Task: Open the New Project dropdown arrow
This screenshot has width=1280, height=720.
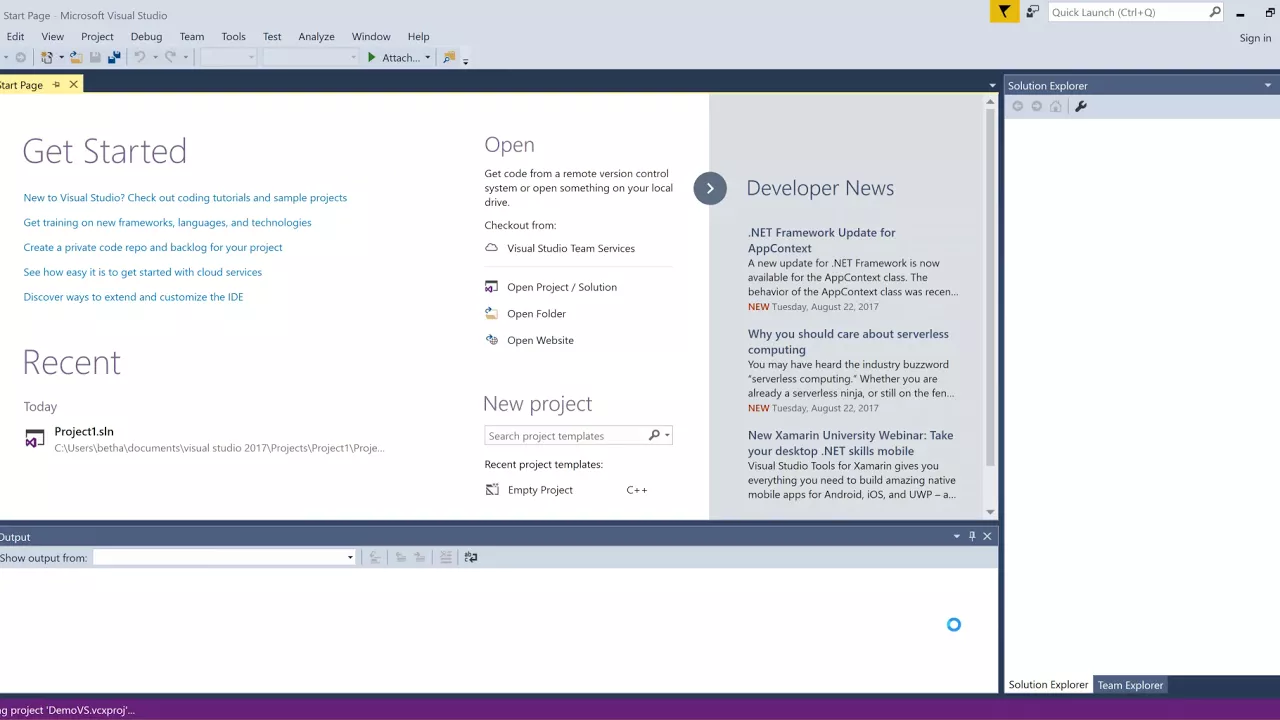Action: (x=61, y=58)
